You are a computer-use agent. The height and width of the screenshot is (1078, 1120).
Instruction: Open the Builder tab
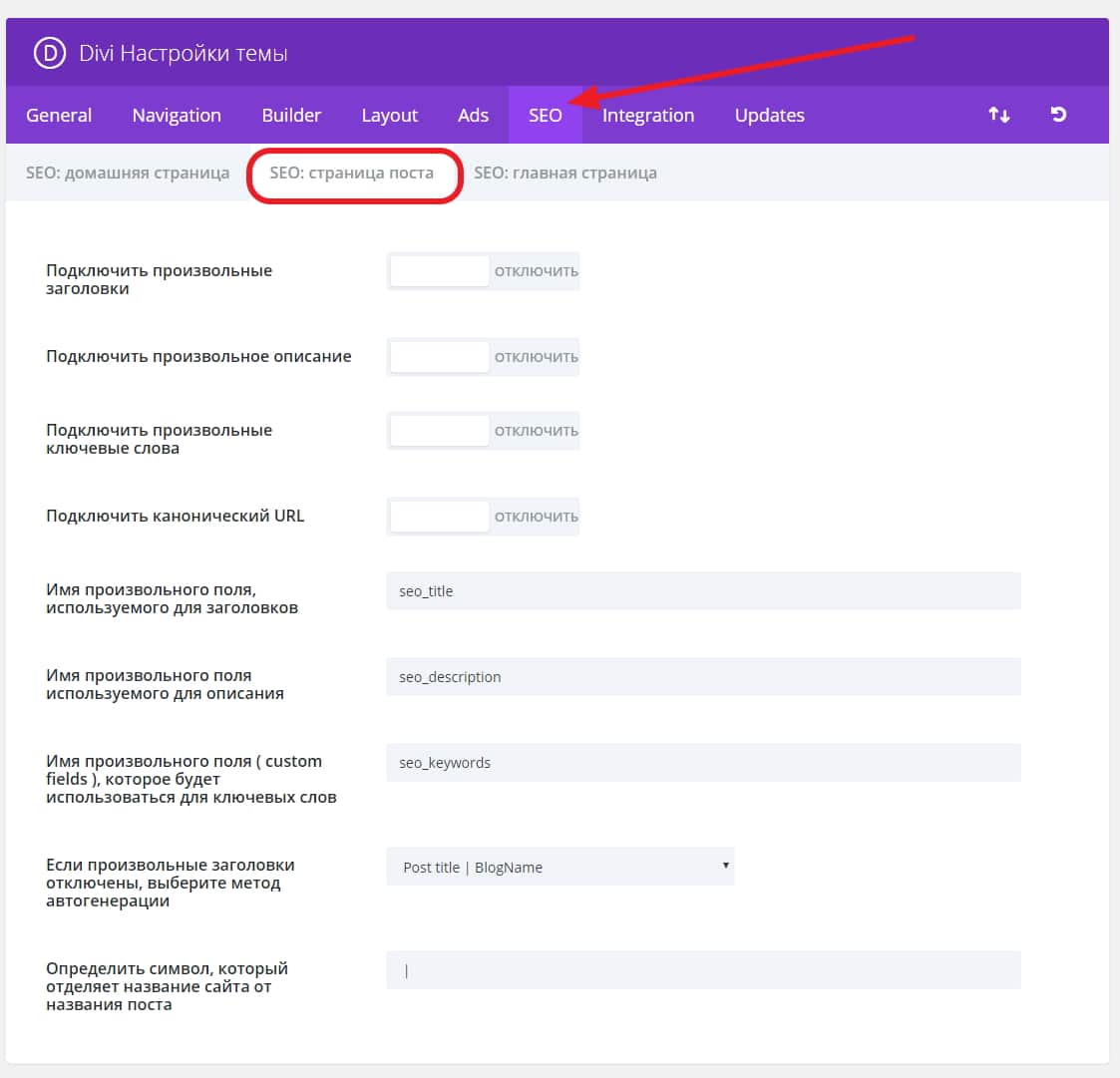291,116
